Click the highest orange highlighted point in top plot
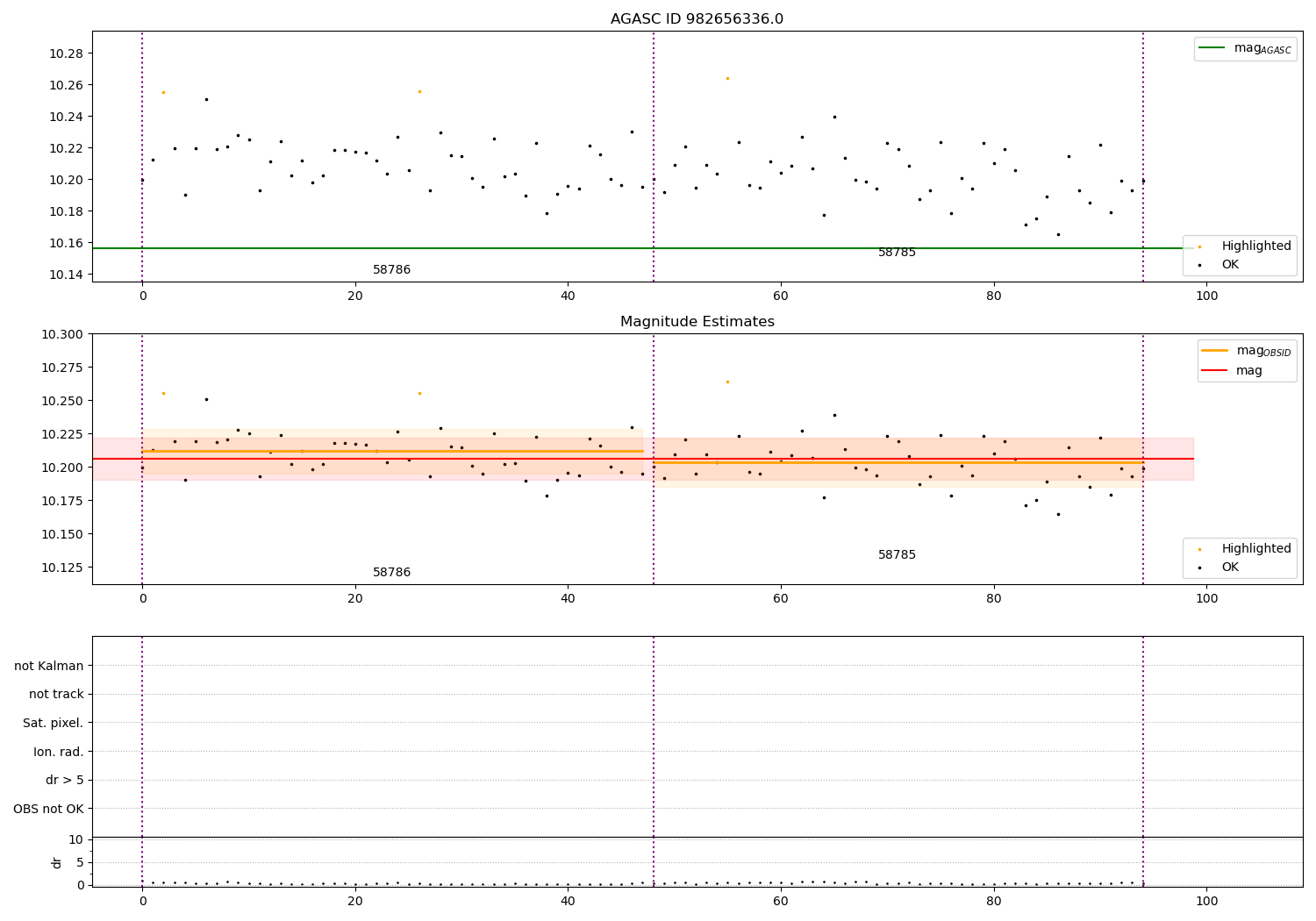1316x921 pixels. [x=727, y=78]
